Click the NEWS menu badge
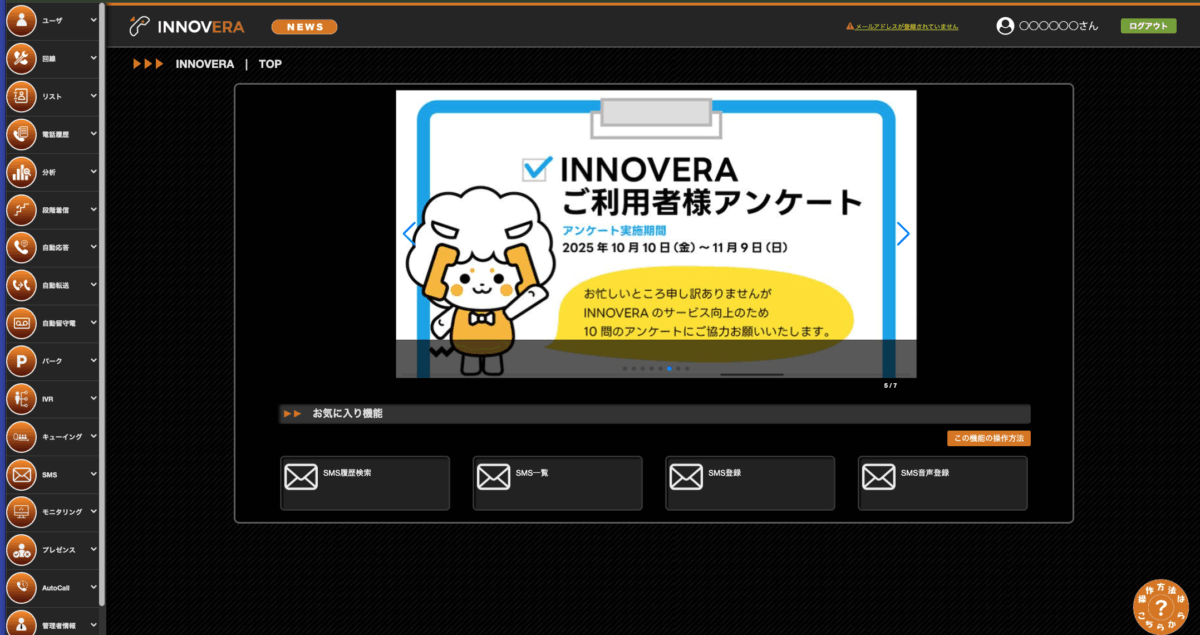This screenshot has width=1200, height=635. point(304,26)
